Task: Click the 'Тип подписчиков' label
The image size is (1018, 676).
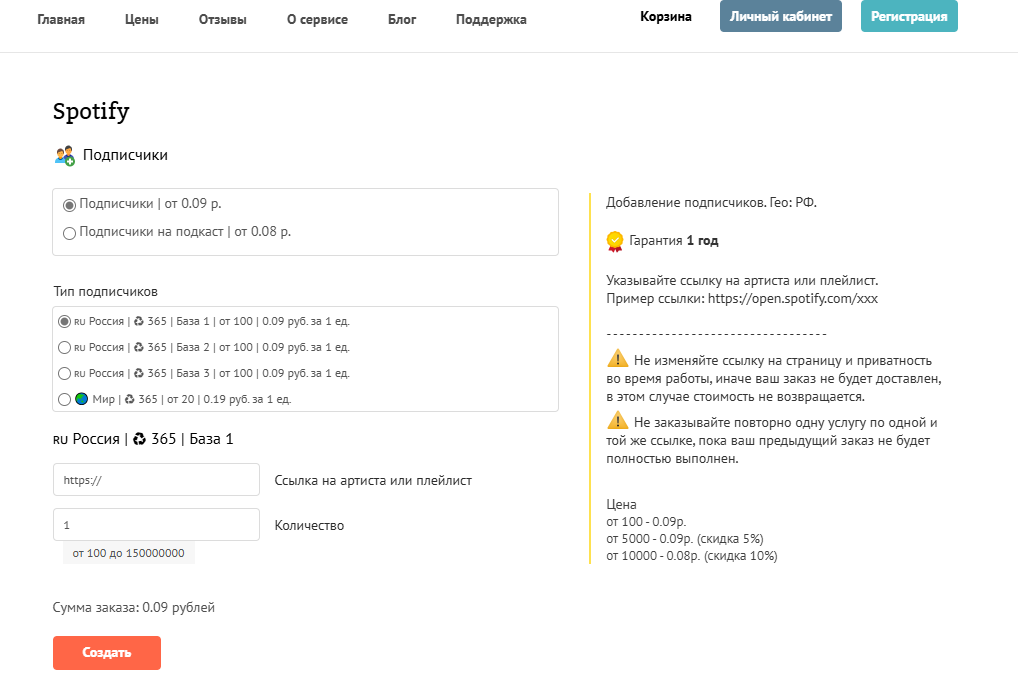Action: coord(106,292)
